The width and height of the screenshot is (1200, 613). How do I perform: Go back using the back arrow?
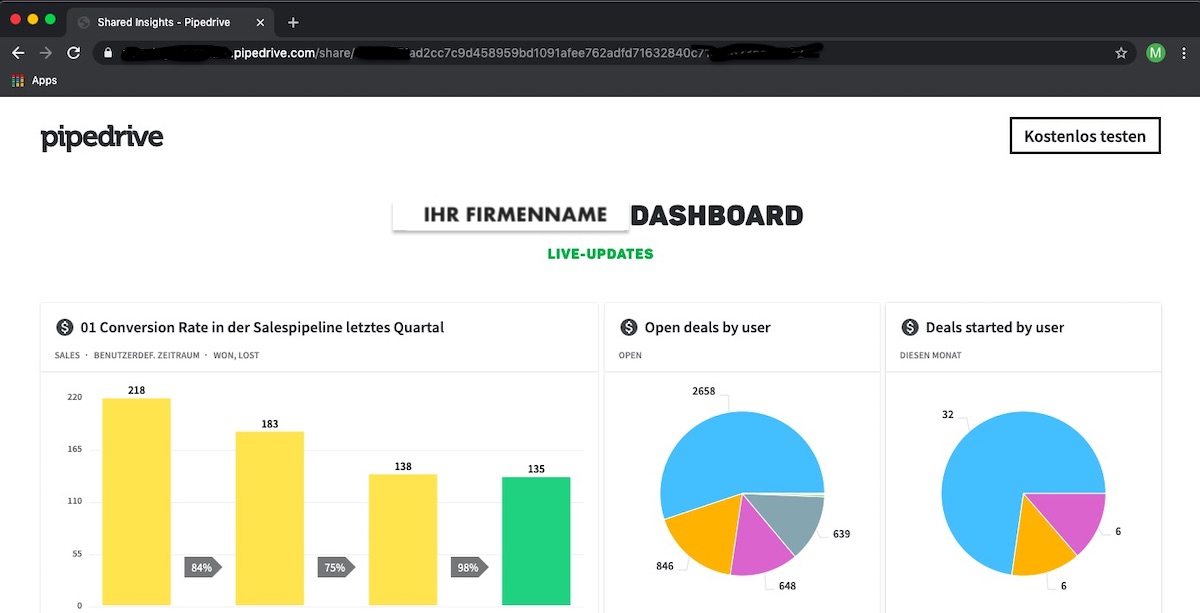click(18, 52)
